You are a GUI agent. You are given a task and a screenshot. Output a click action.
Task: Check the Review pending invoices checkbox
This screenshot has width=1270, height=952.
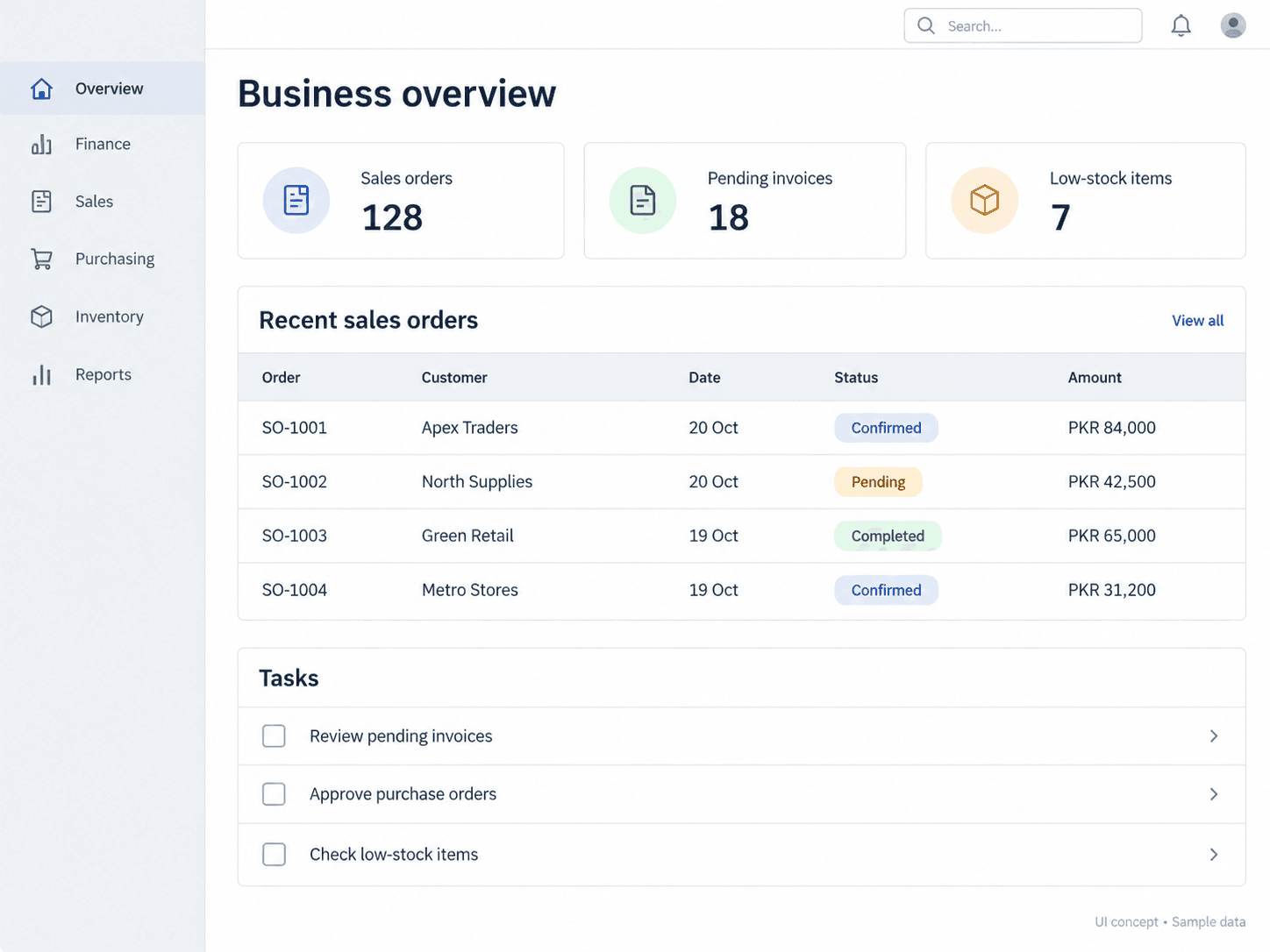(274, 735)
